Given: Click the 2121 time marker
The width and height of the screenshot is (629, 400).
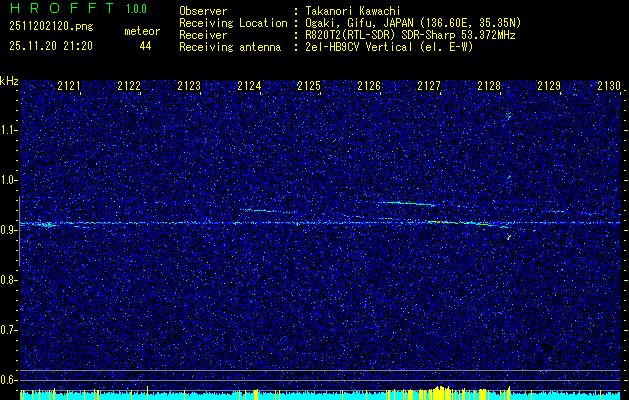Looking at the screenshot, I should [69, 86].
